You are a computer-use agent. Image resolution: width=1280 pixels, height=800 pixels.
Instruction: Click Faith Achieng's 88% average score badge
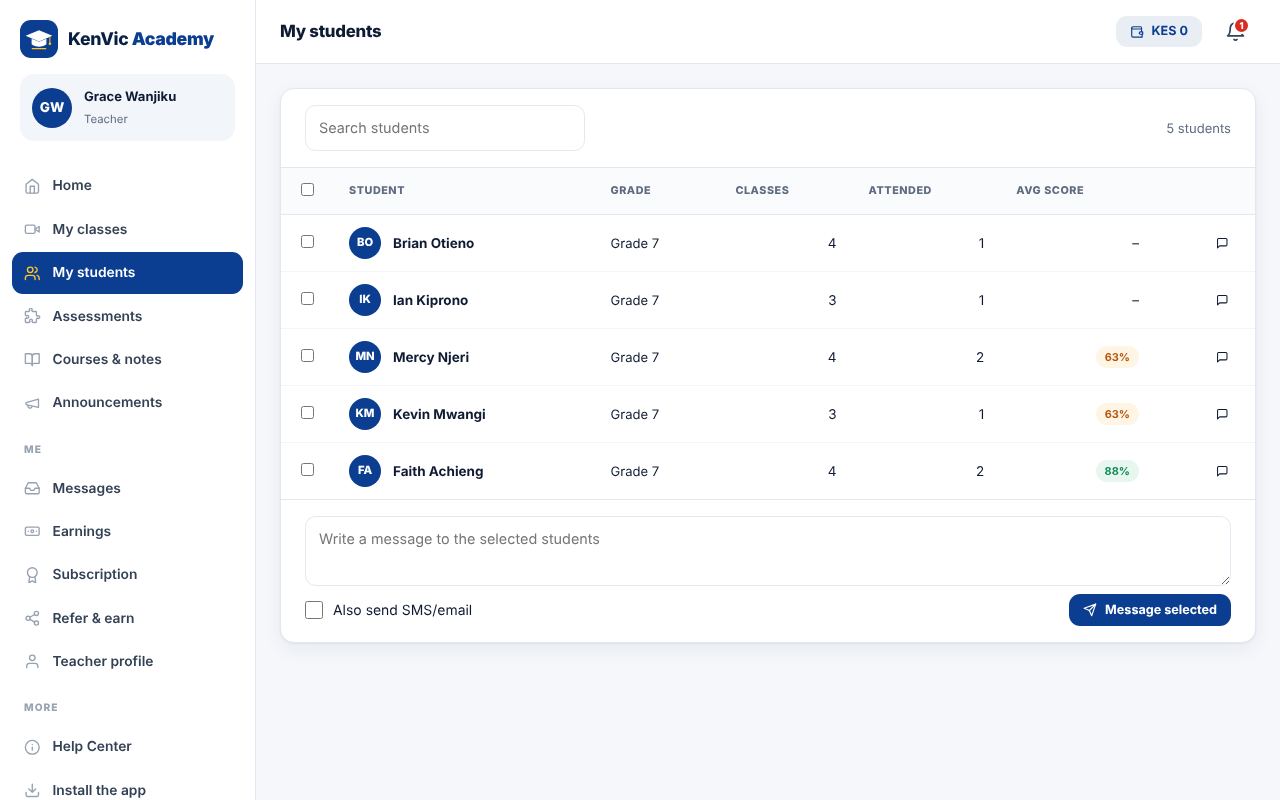[x=1117, y=471]
